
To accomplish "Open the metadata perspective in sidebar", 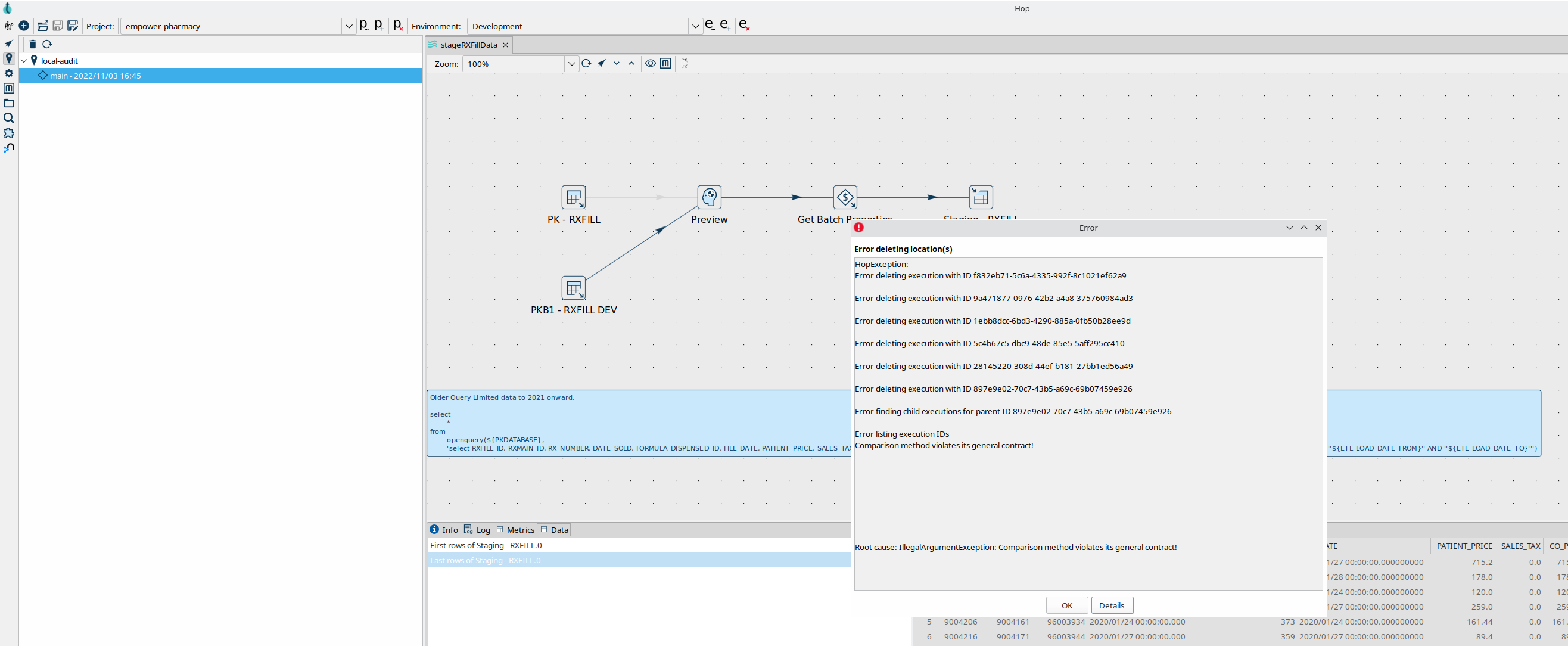I will pos(8,88).
